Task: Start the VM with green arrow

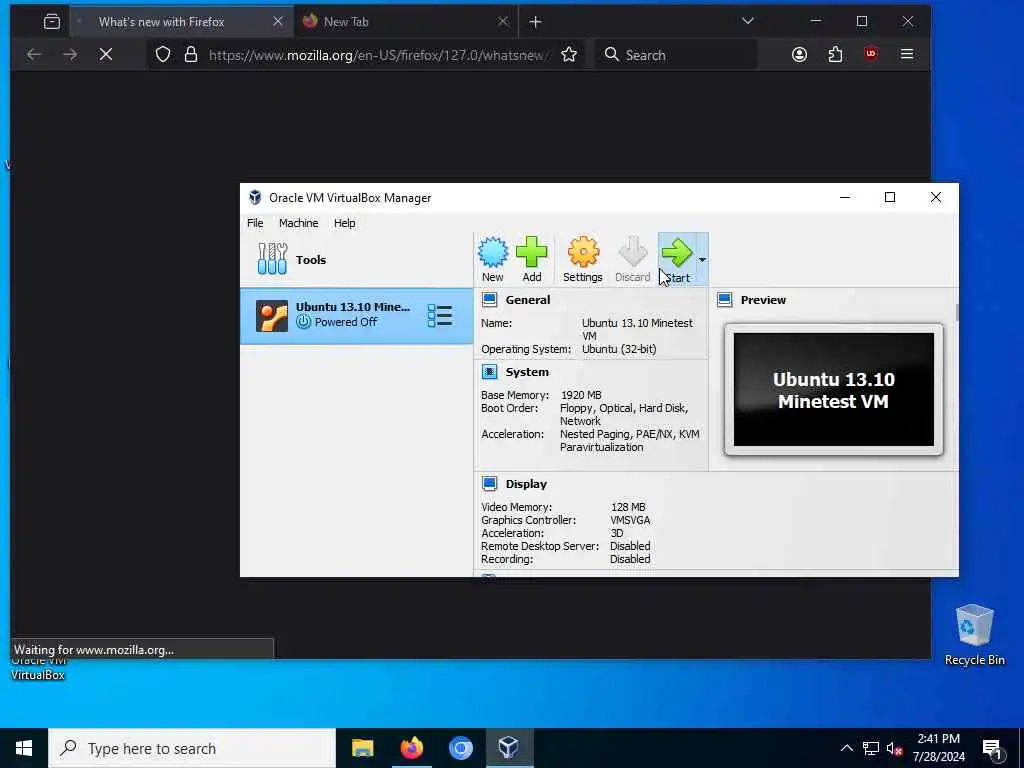Action: tap(677, 259)
